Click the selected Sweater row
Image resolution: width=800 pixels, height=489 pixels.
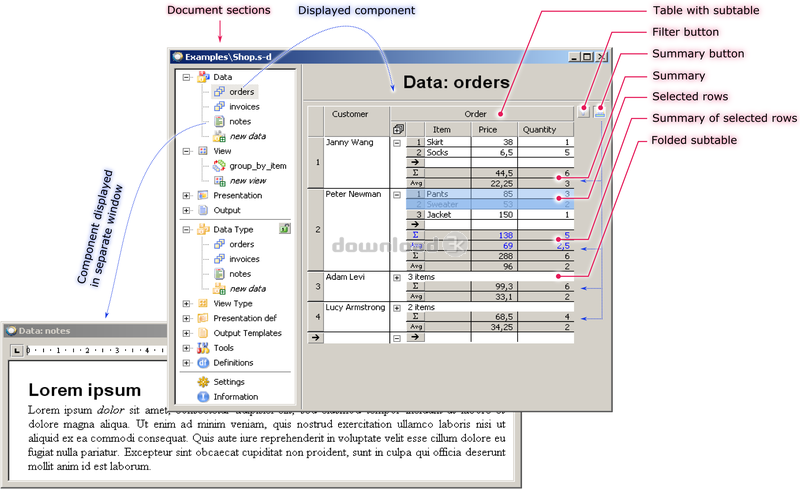[490, 204]
